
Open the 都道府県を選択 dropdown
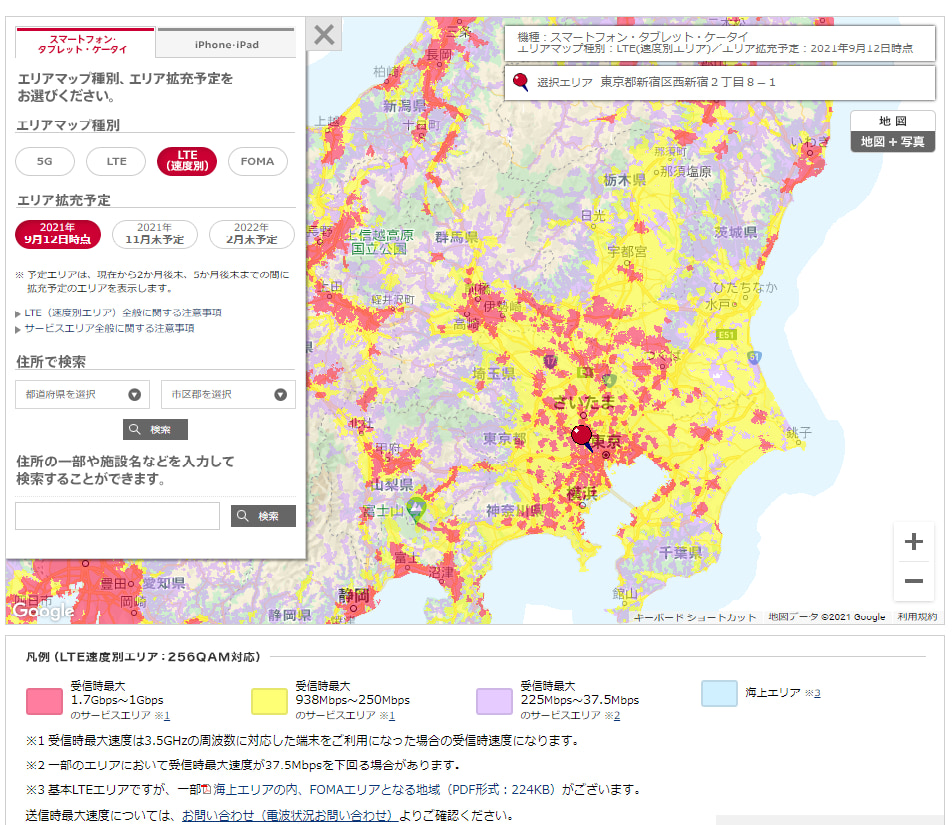(x=83, y=395)
